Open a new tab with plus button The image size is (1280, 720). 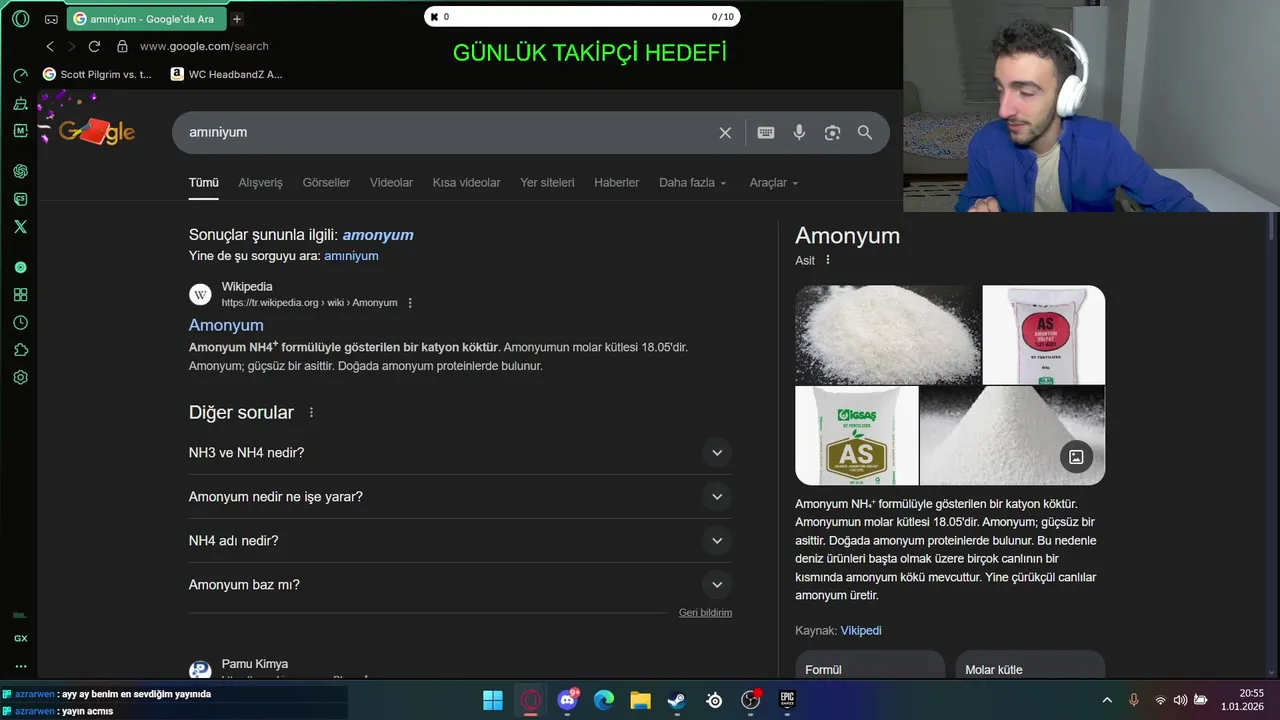pyautogui.click(x=237, y=19)
